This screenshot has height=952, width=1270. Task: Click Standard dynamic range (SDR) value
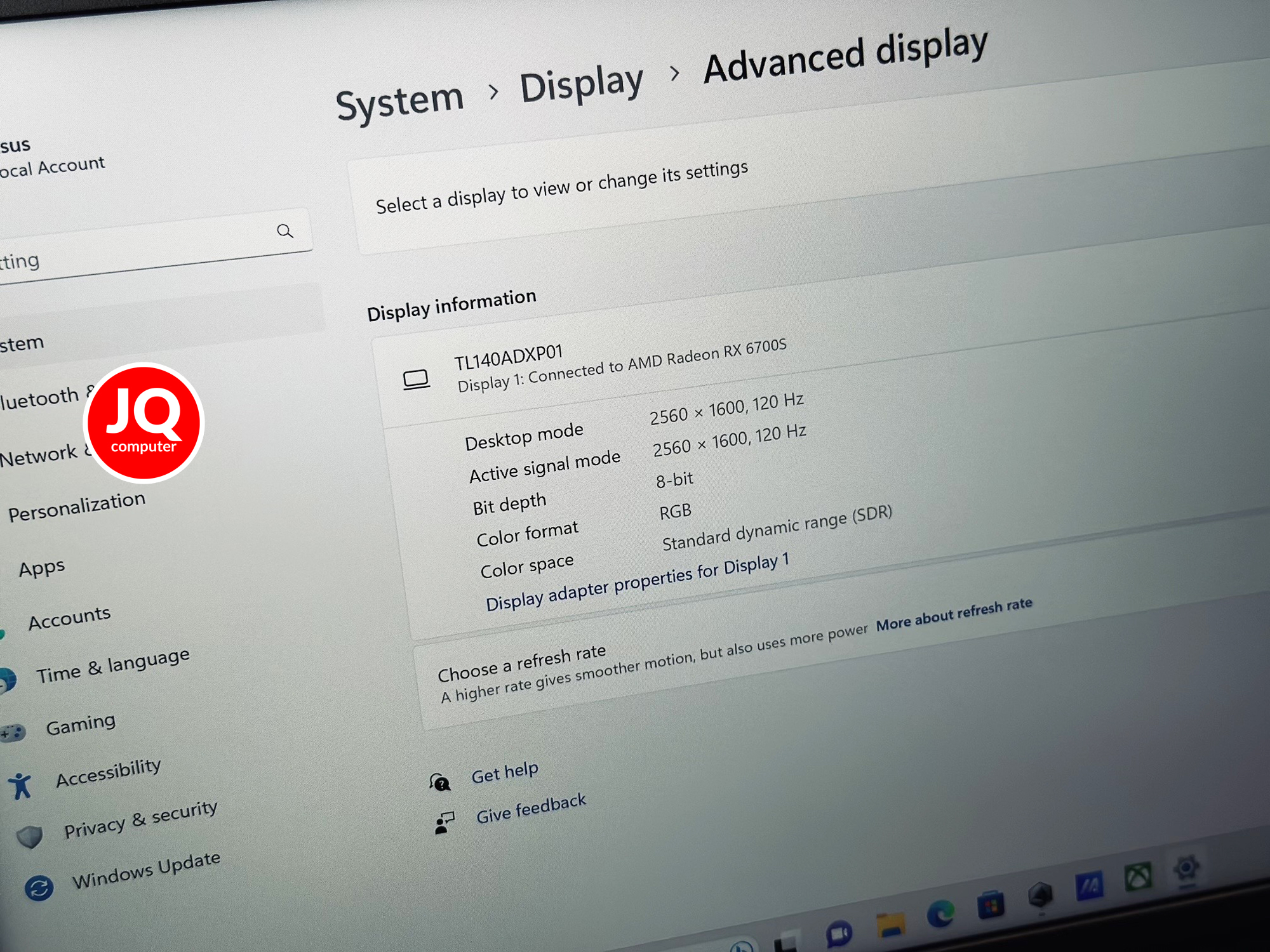click(x=777, y=529)
